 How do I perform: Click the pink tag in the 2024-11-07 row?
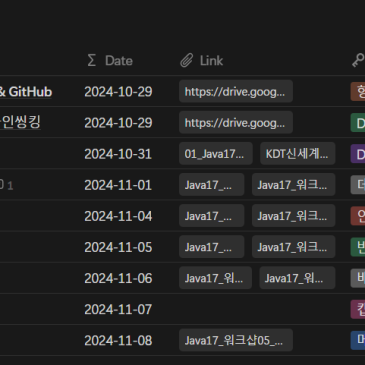point(358,309)
